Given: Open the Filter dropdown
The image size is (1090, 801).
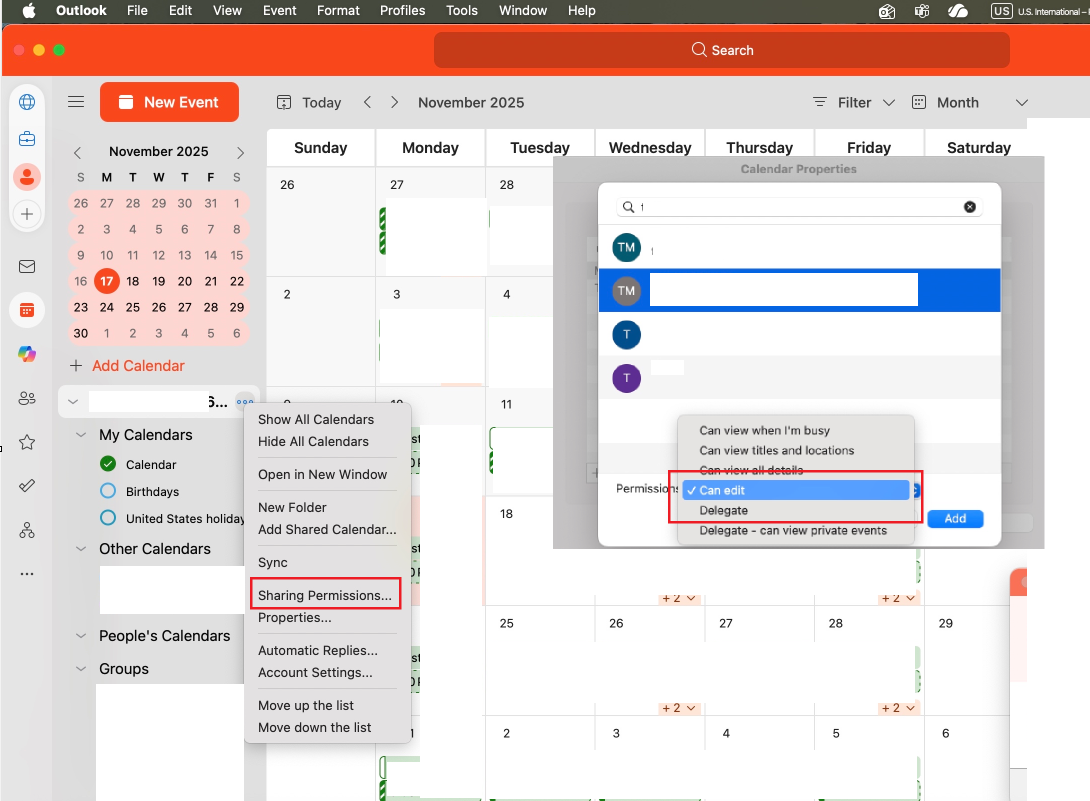Looking at the screenshot, I should coord(854,102).
